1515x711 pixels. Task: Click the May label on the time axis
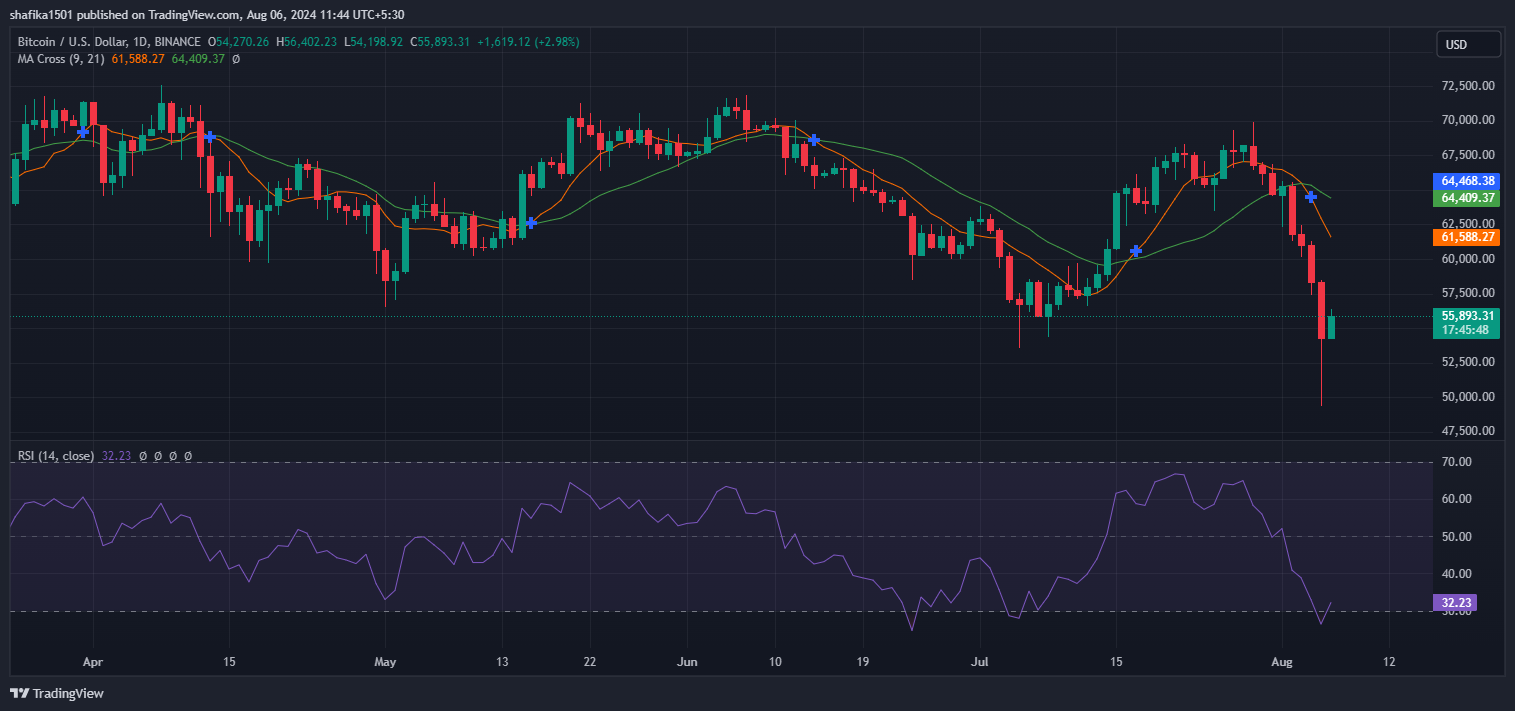pos(385,662)
